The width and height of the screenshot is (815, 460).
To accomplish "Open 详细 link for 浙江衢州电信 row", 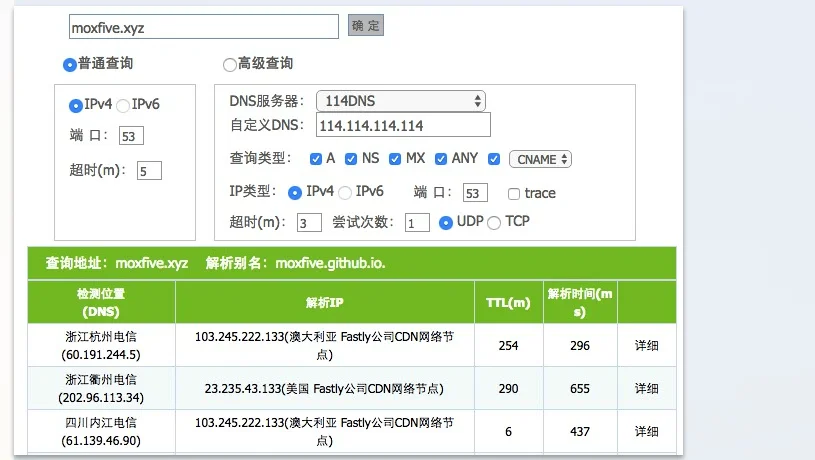I will [x=647, y=389].
